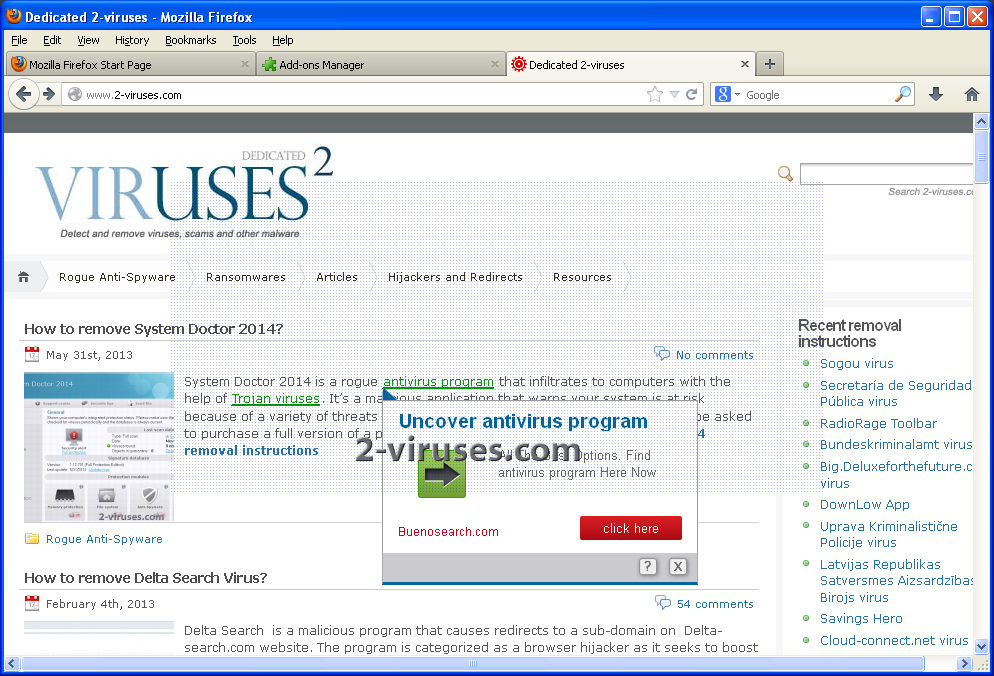Open the File menu
This screenshot has height=676, width=994.
(x=19, y=40)
